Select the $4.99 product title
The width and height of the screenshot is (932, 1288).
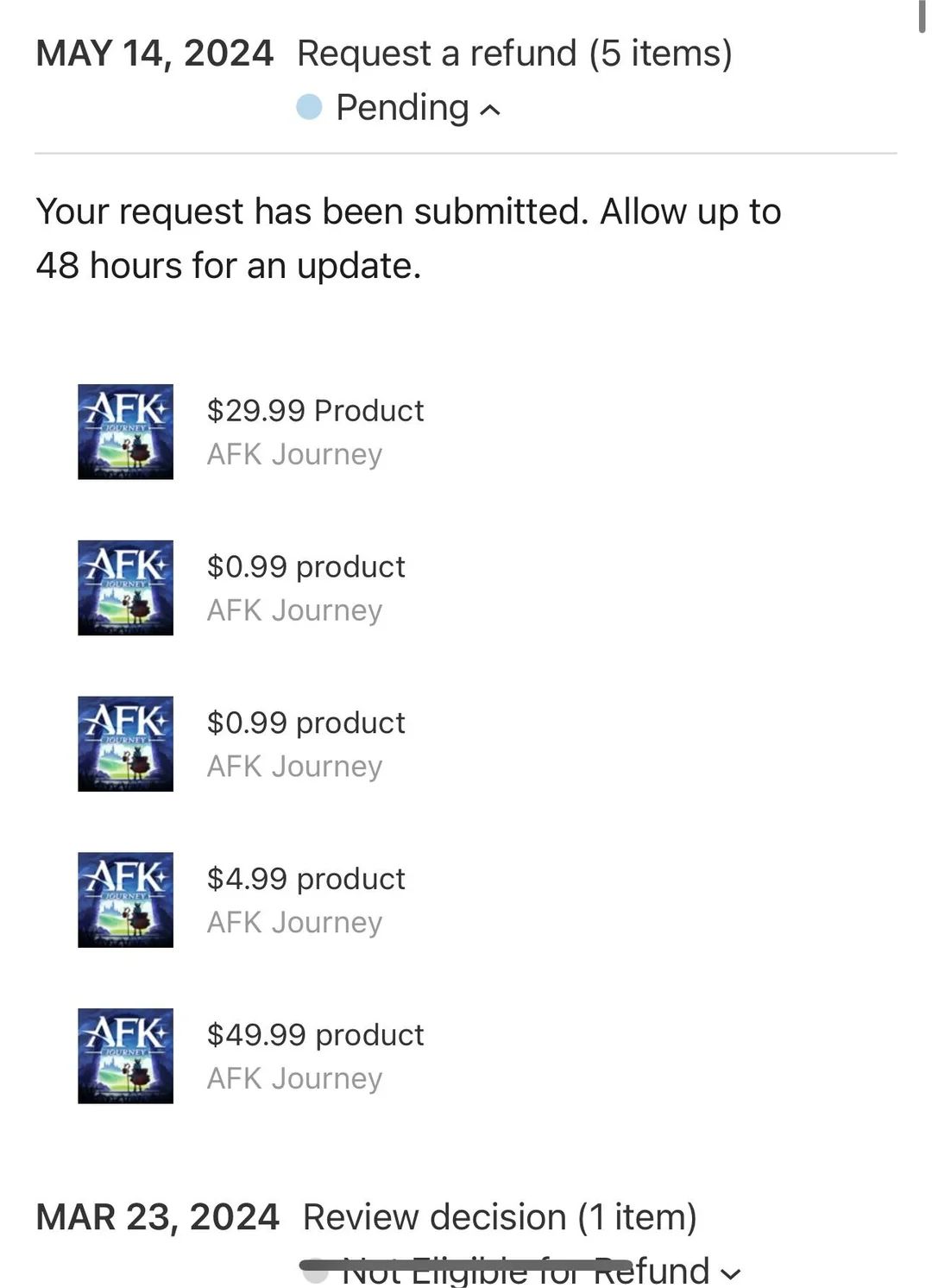[305, 879]
